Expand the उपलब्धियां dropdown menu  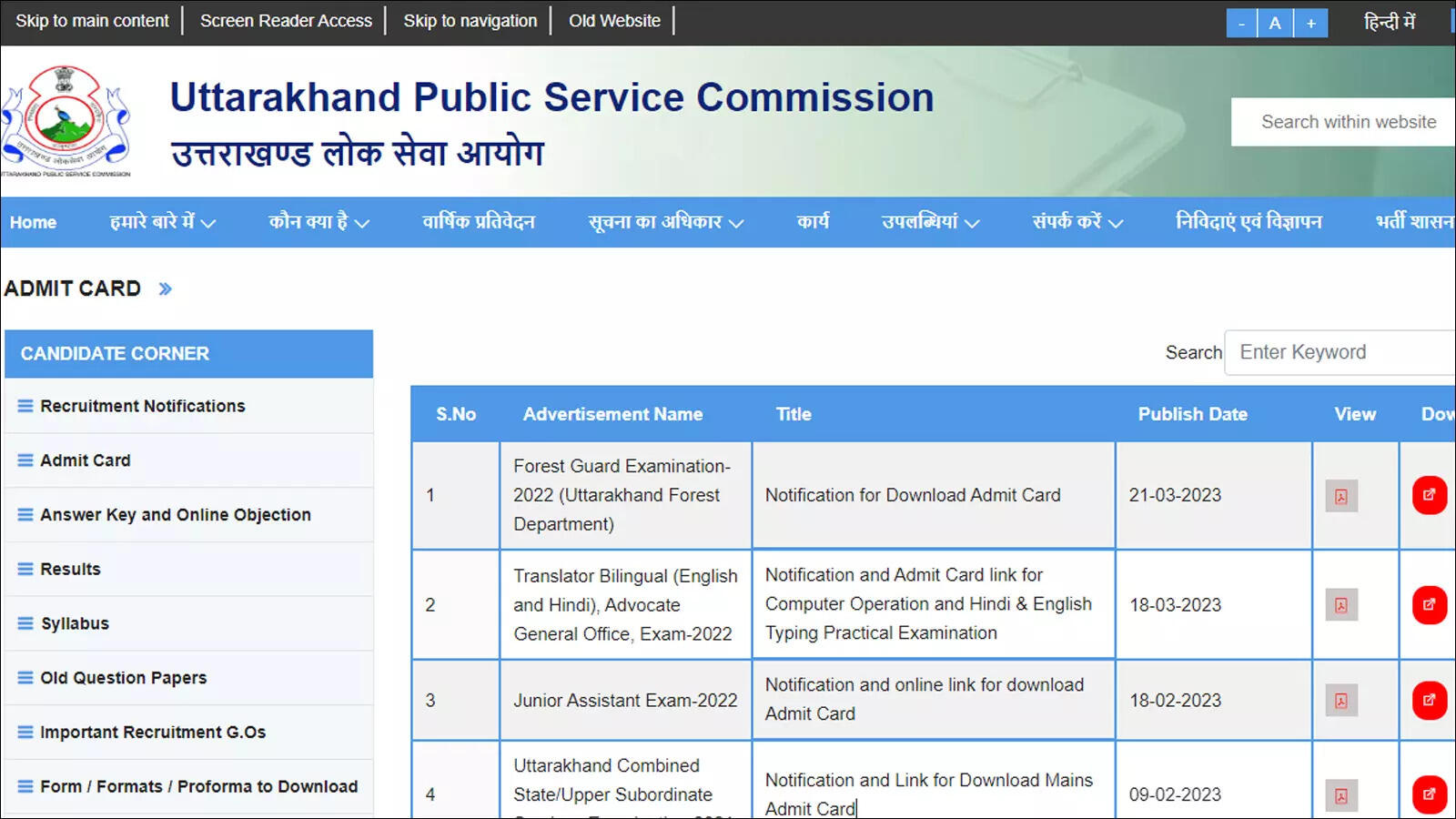(930, 222)
